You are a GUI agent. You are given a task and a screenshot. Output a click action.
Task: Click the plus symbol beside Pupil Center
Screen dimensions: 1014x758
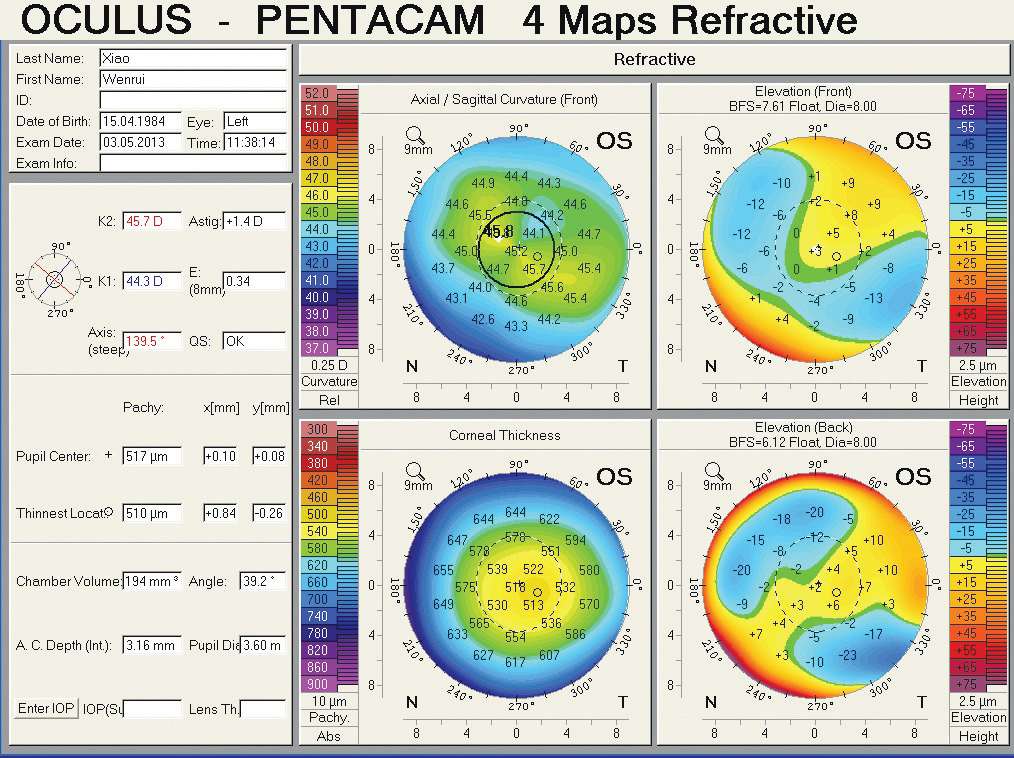[x=108, y=456]
